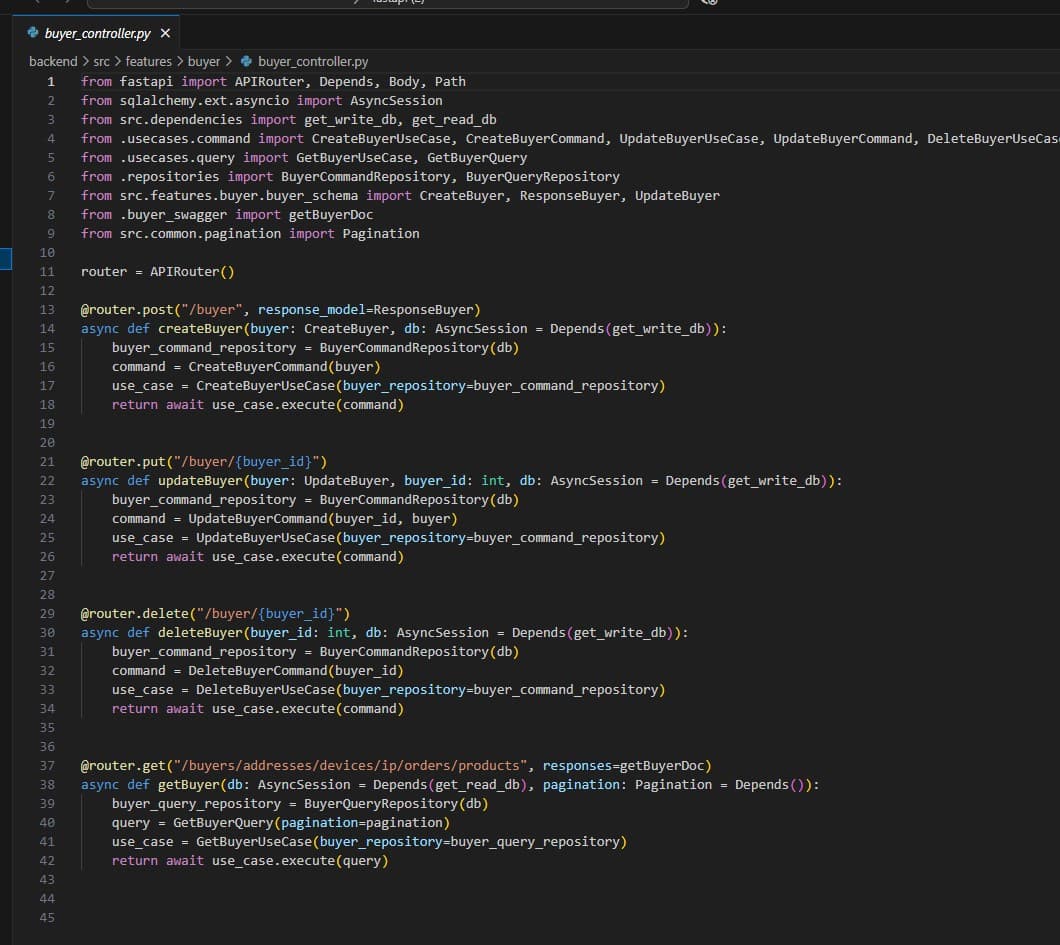This screenshot has width=1060, height=945.
Task: Click 'deleteBuyer' function name on line 30
Action: 200,633
